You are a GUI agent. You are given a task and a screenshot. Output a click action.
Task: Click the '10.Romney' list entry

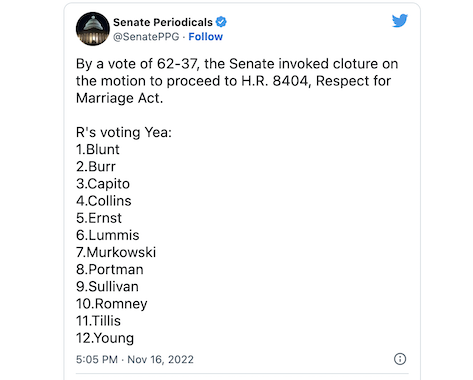click(111, 304)
